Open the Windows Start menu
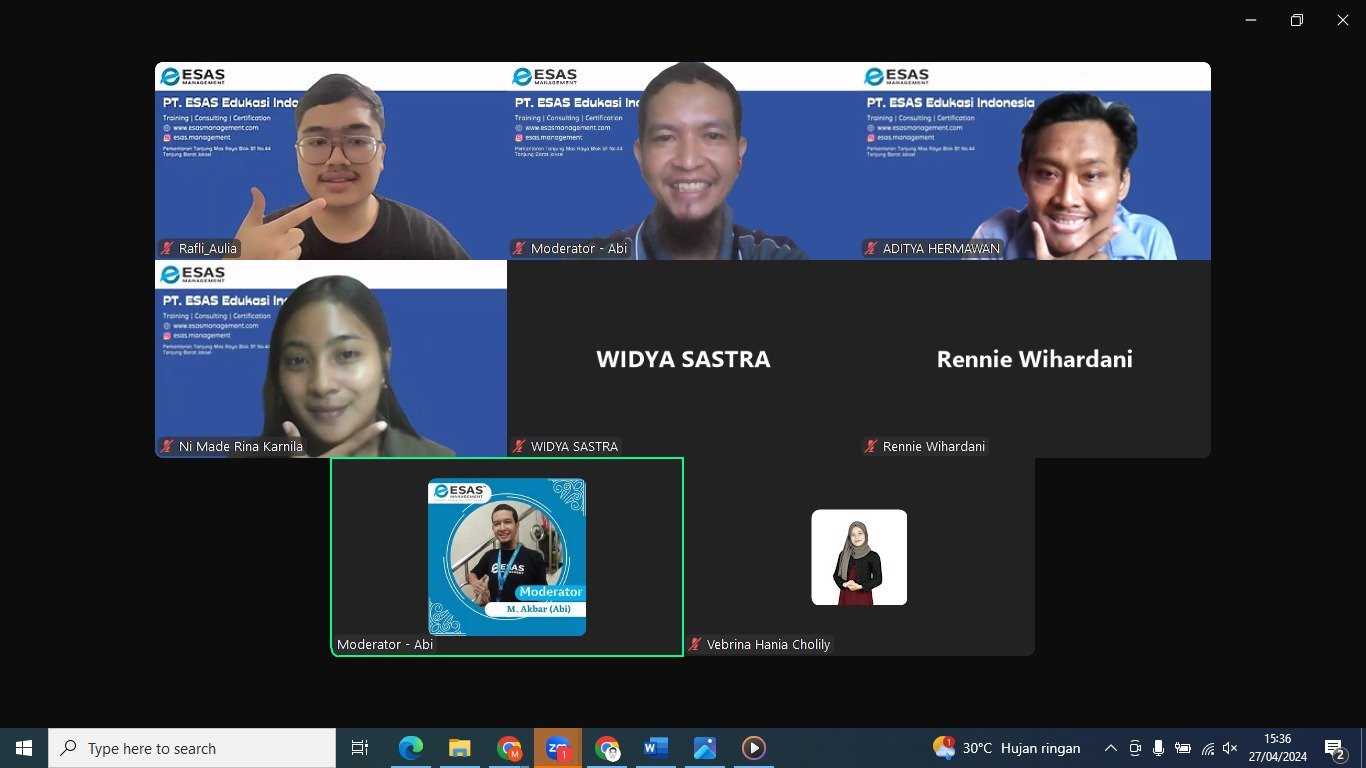This screenshot has height=768, width=1366. click(24, 748)
